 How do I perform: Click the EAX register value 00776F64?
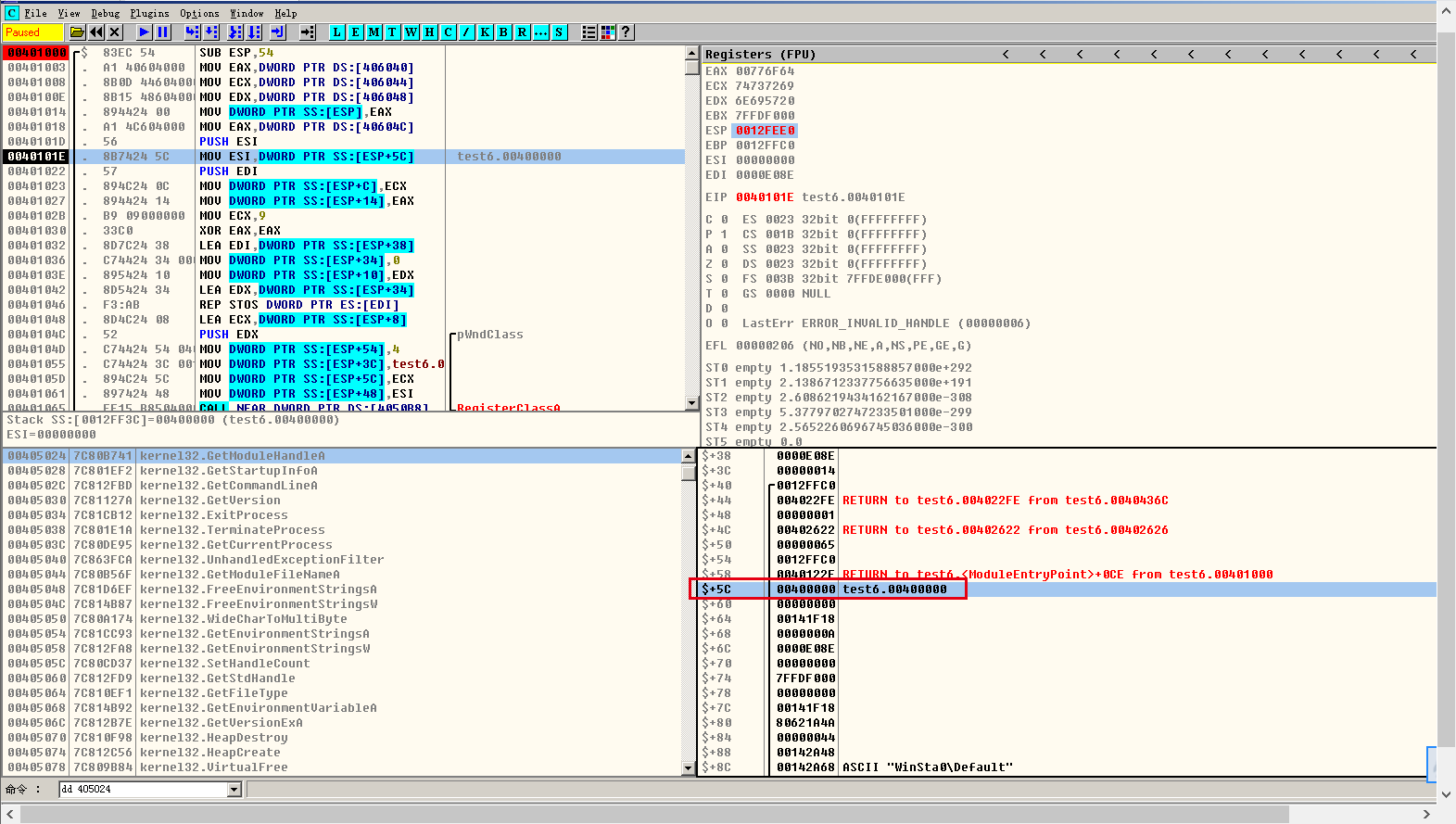pos(765,71)
